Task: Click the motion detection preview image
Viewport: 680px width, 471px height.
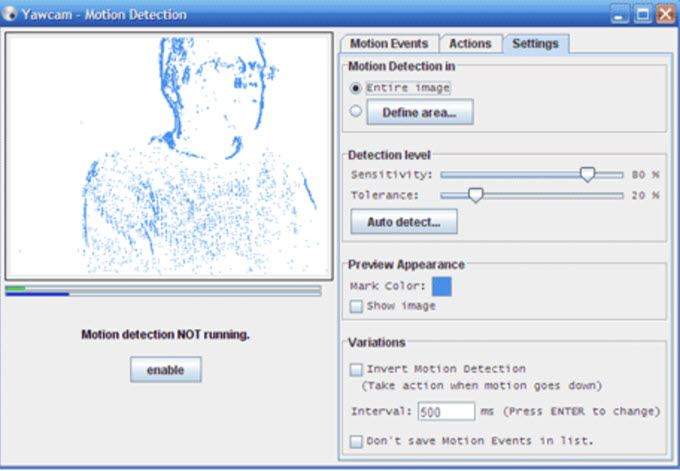Action: [169, 156]
